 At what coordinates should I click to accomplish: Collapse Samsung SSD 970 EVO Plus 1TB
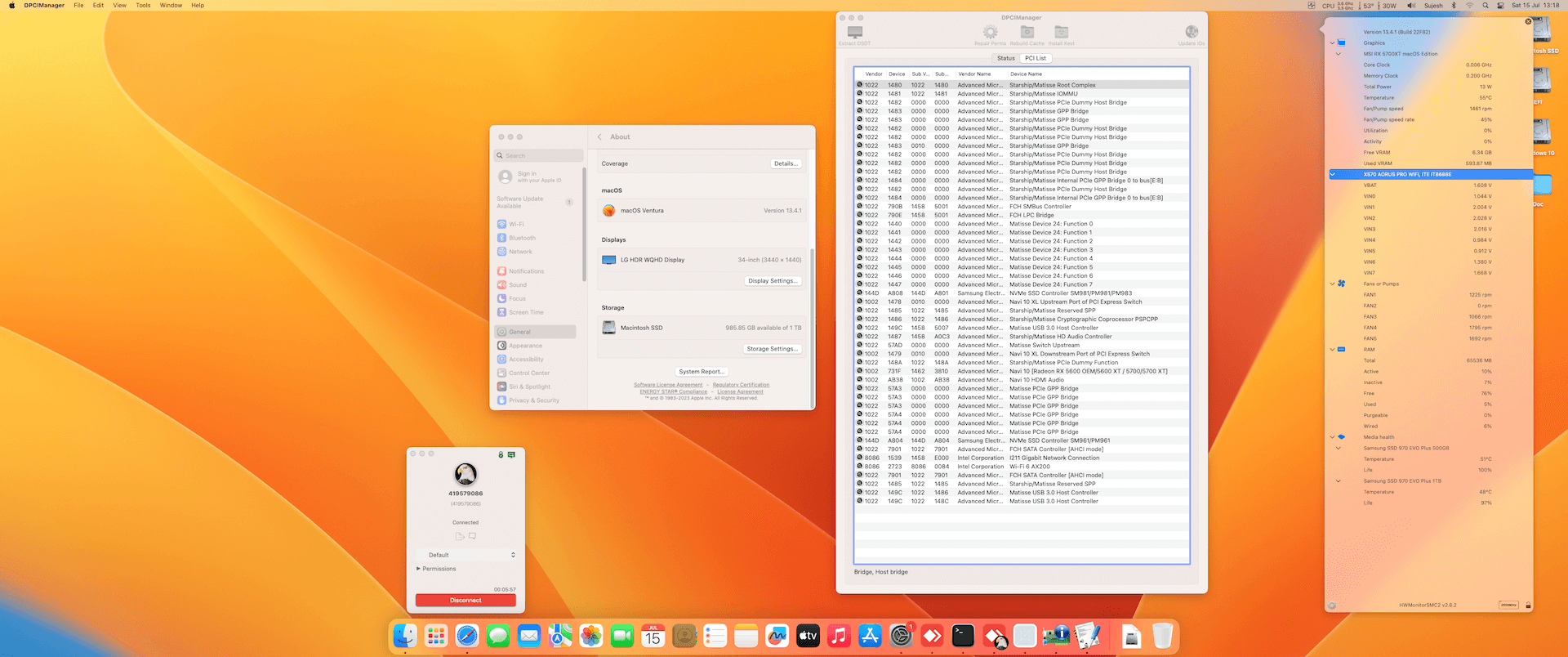(1339, 481)
